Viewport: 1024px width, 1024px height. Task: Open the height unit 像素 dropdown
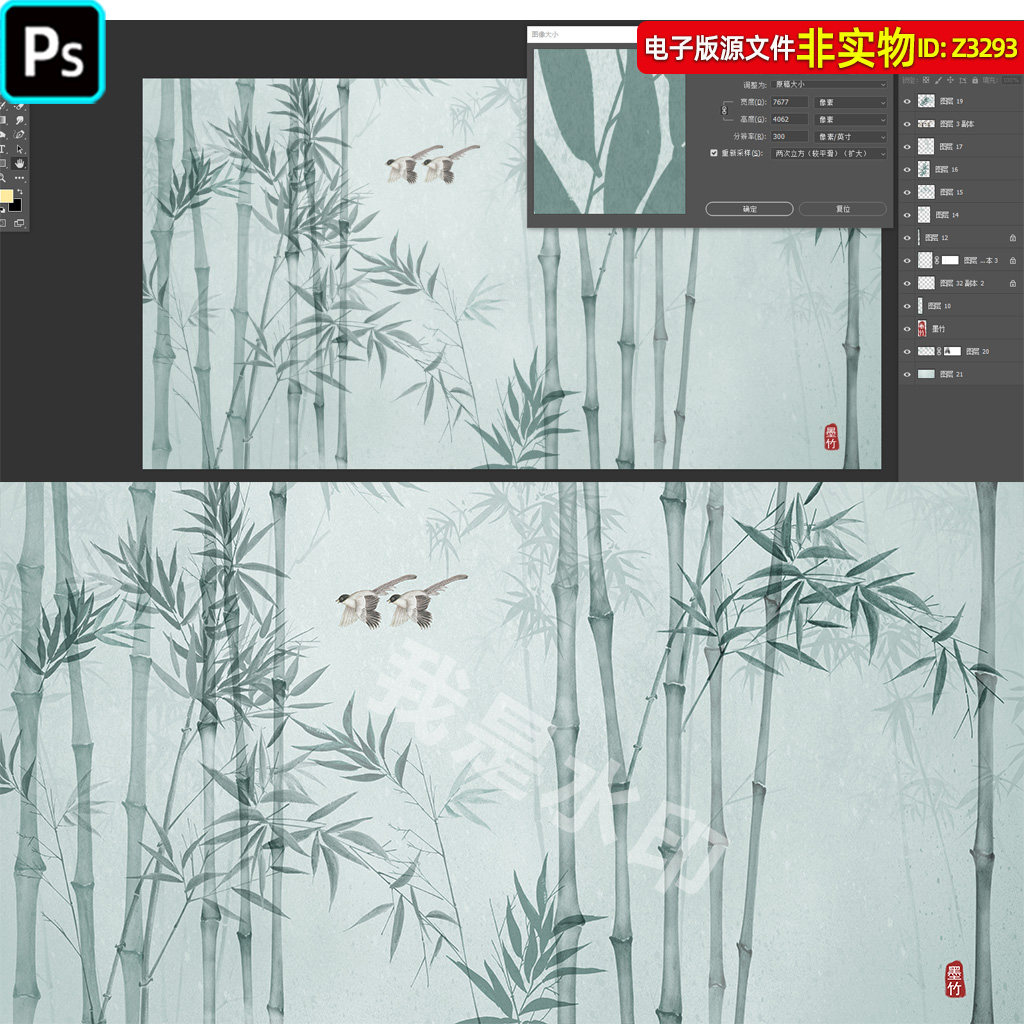[x=850, y=120]
